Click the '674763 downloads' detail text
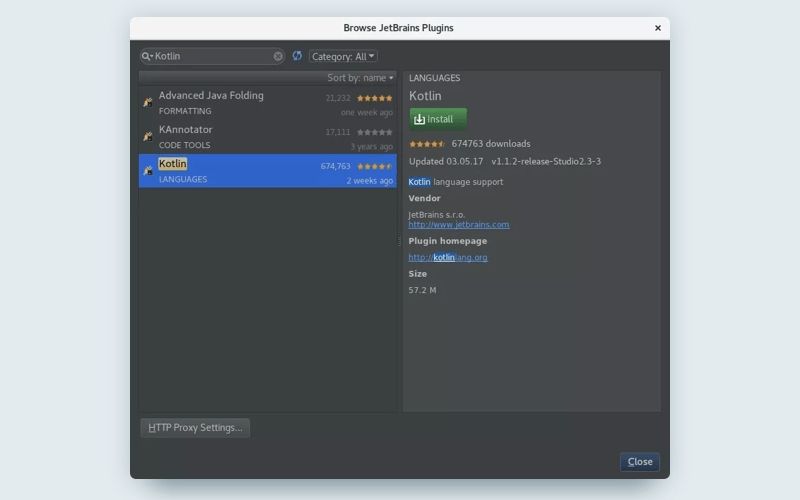800x500 pixels. (x=491, y=144)
